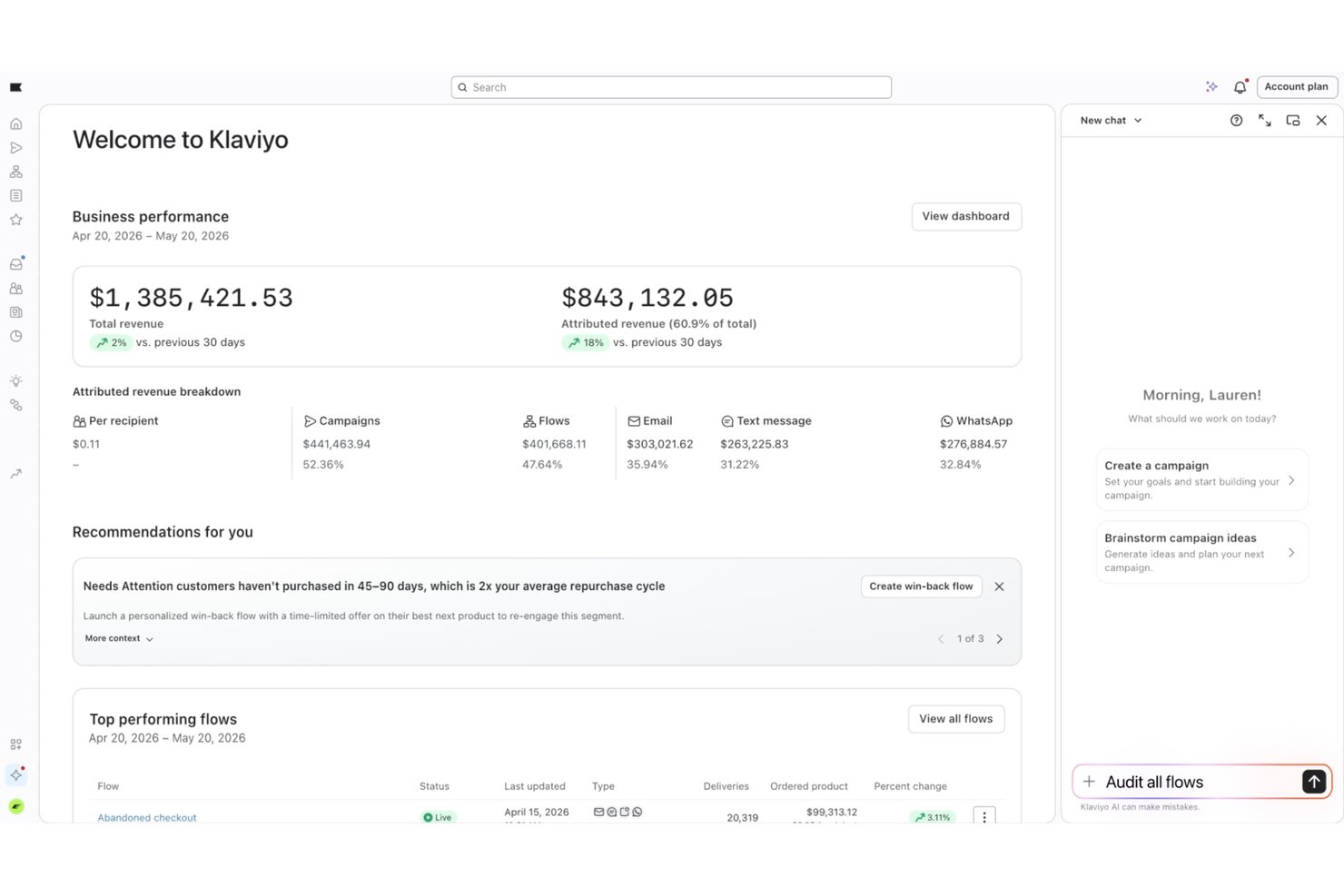Click the Deliveries column header
The width and height of the screenshot is (1344, 896).
point(726,786)
